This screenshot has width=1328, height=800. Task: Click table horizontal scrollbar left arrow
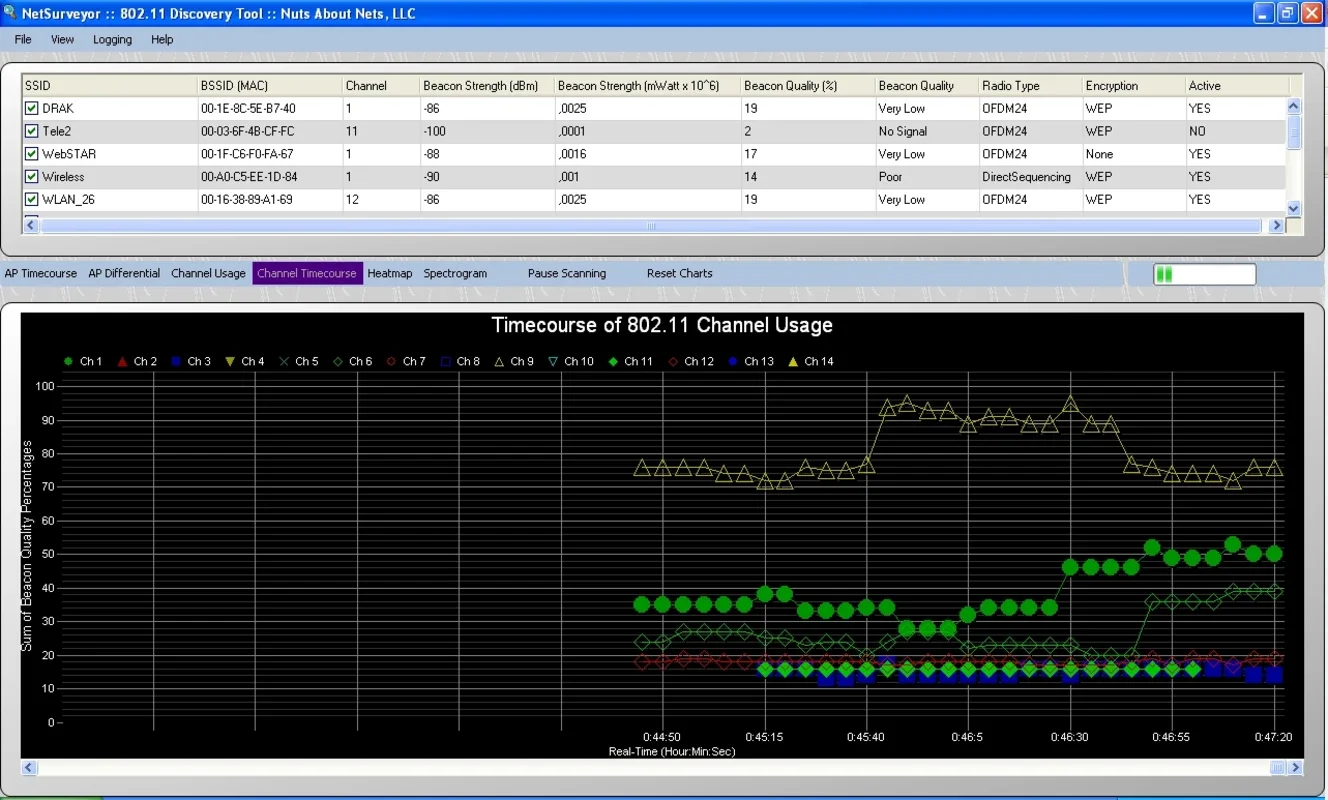point(30,226)
